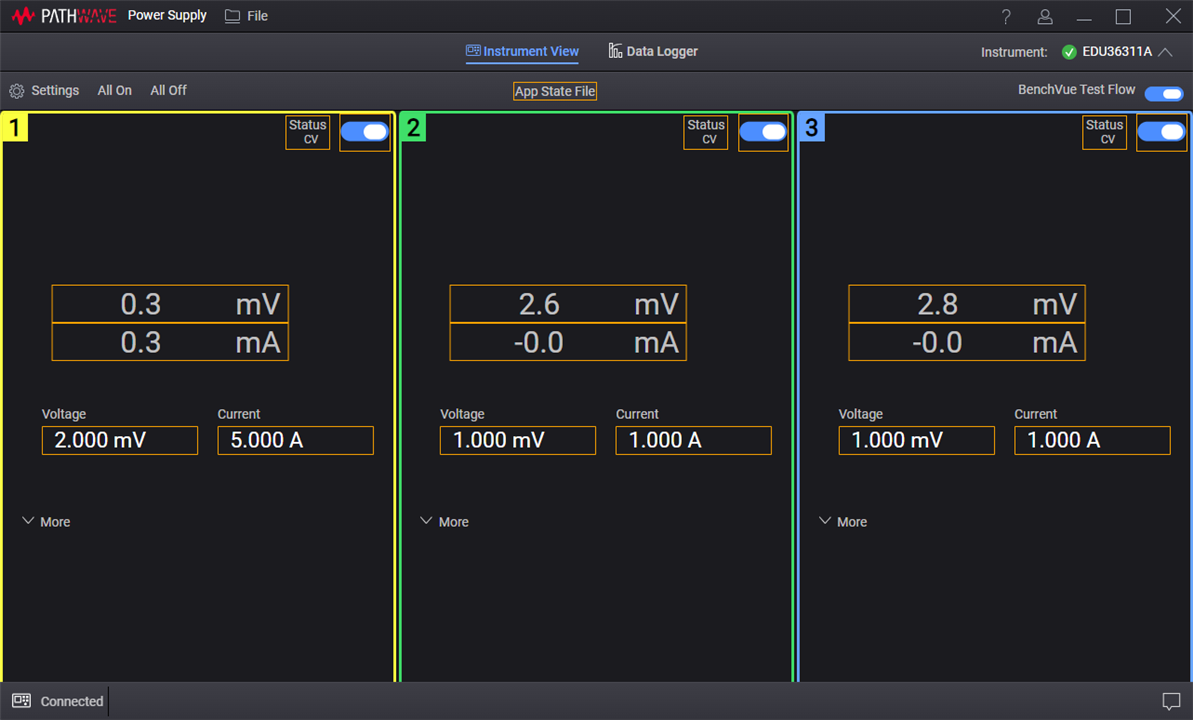Screen dimensions: 1193x720
Task: Click channel 2 measured current -0.0 mA
Action: tap(568, 342)
